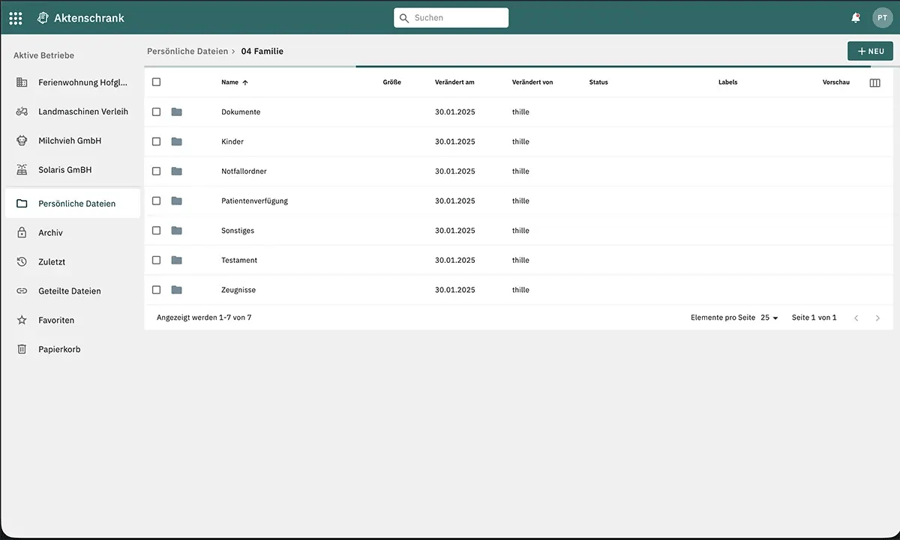Sort by the Name column arrow

coord(245,83)
